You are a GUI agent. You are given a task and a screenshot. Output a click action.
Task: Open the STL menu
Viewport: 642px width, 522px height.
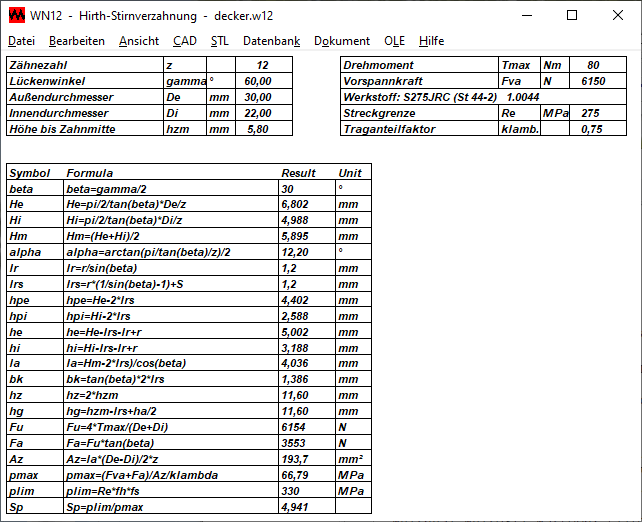click(220, 41)
